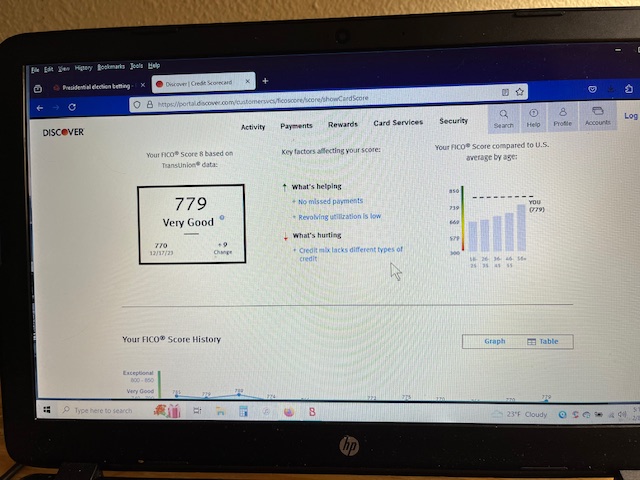The image size is (640, 480).
Task: Open the Pocket save icon in Firefox toolbar
Action: click(592, 89)
